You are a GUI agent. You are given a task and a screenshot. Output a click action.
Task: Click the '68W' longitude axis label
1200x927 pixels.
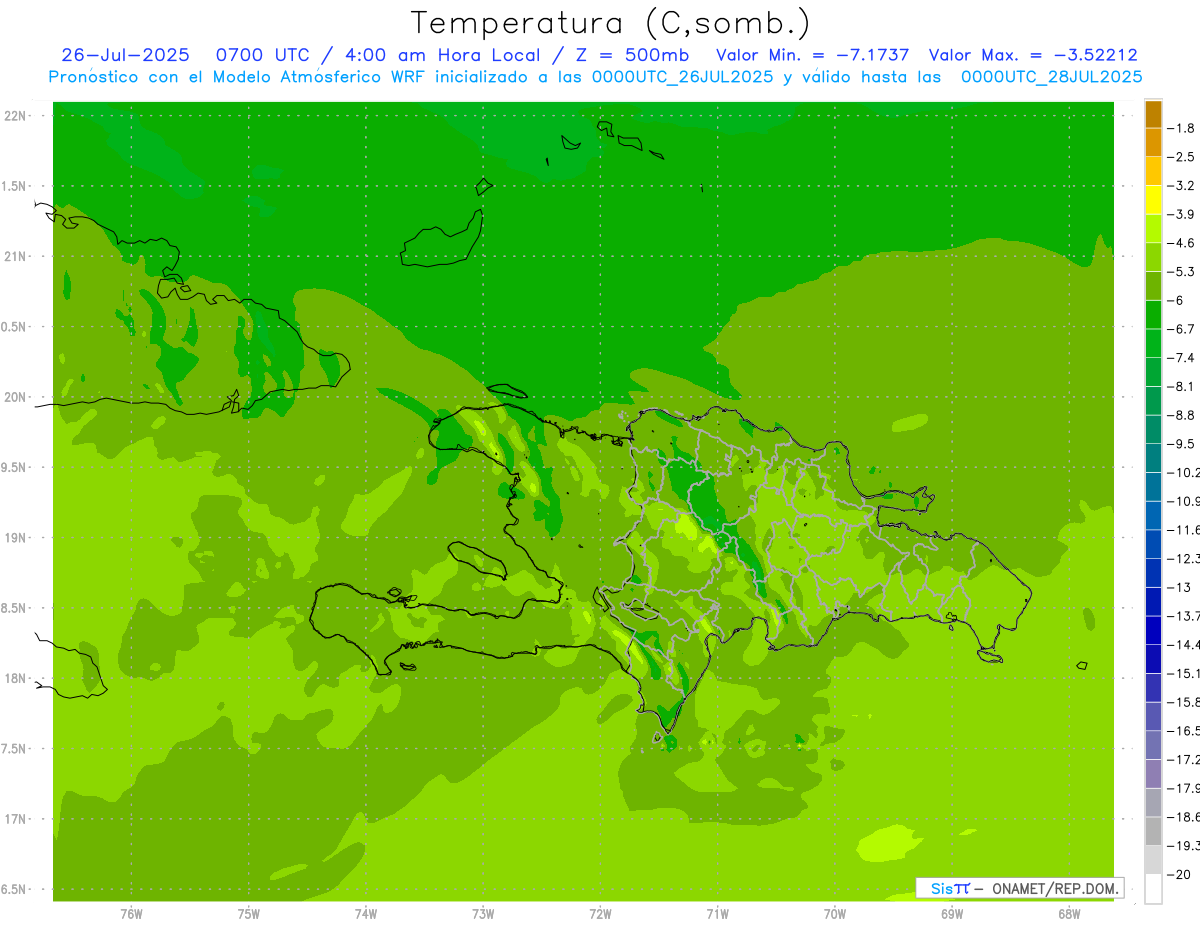[1069, 914]
